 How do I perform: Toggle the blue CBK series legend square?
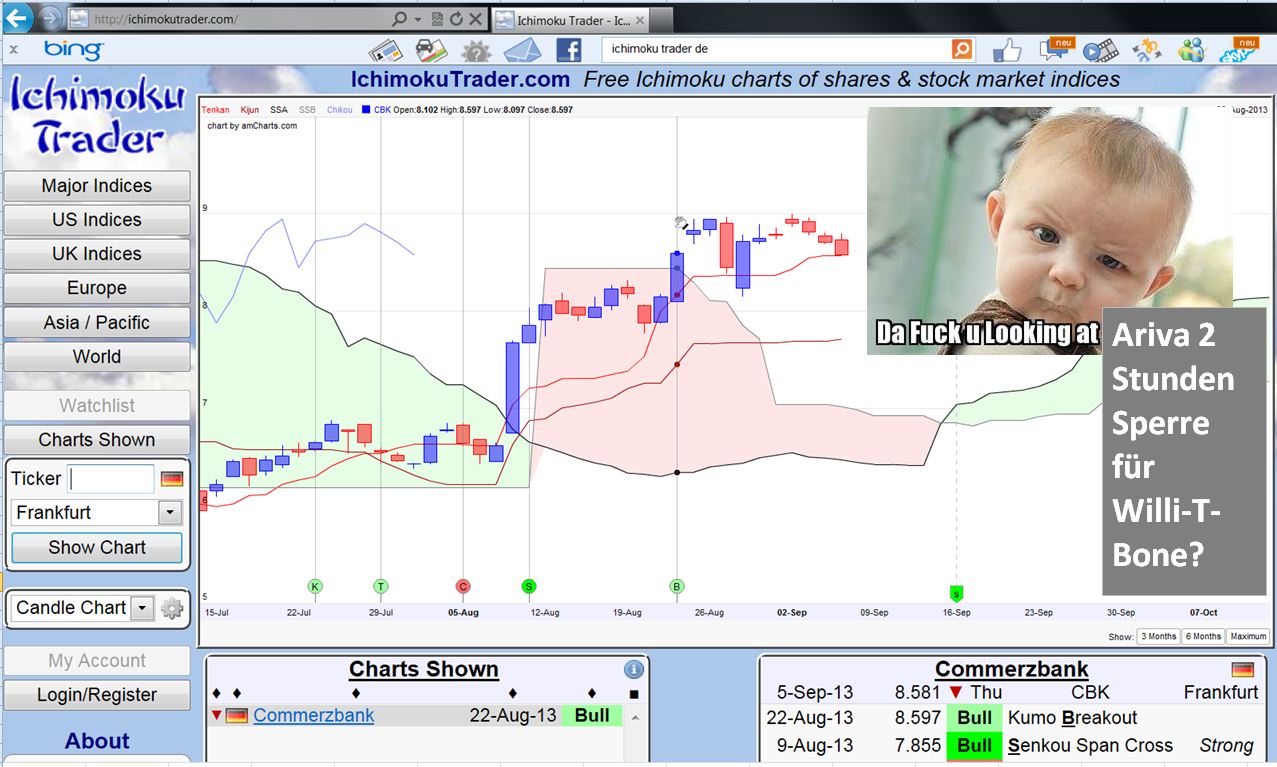tap(367, 110)
